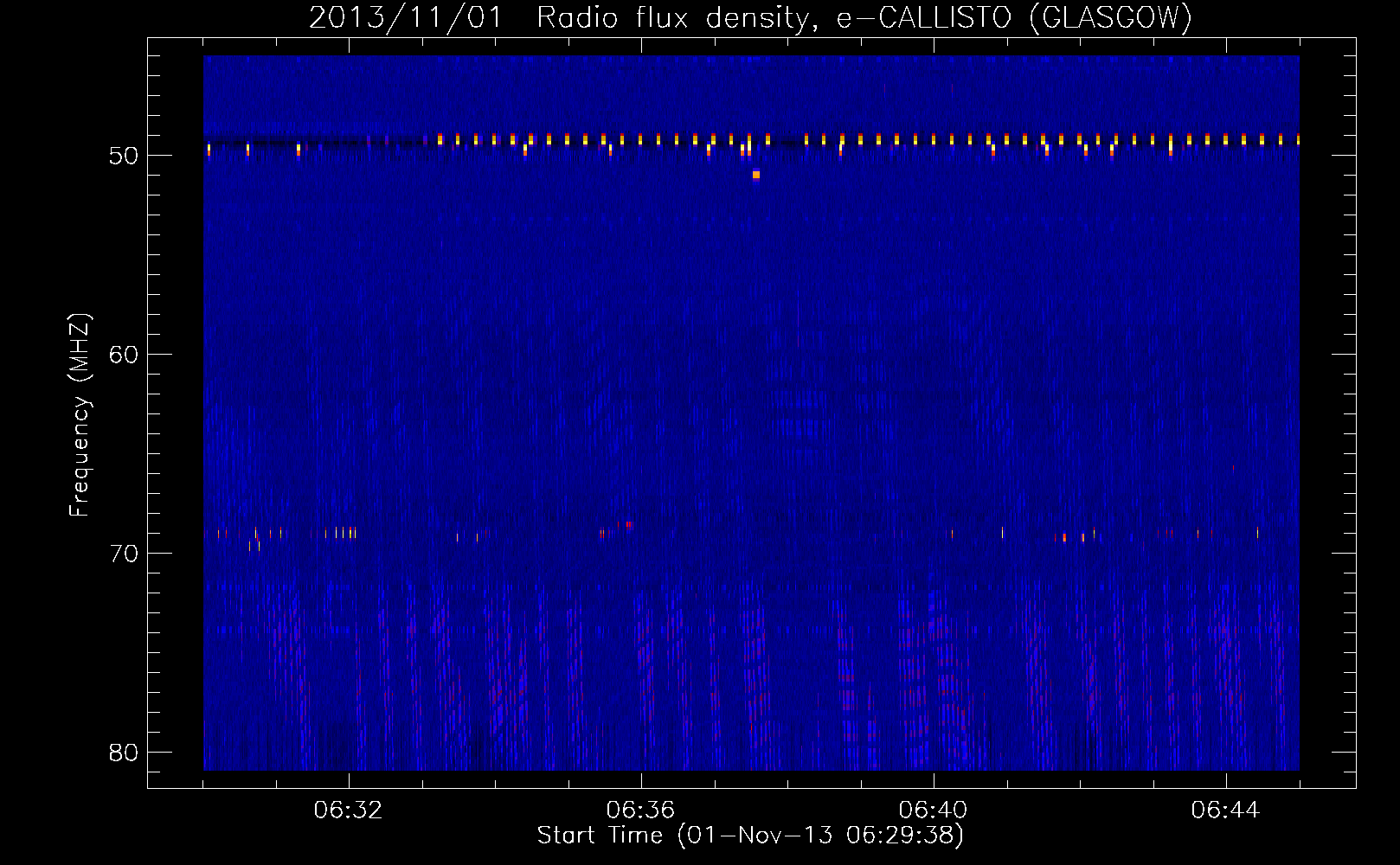Click the 60 frequency tick label

coord(124,355)
